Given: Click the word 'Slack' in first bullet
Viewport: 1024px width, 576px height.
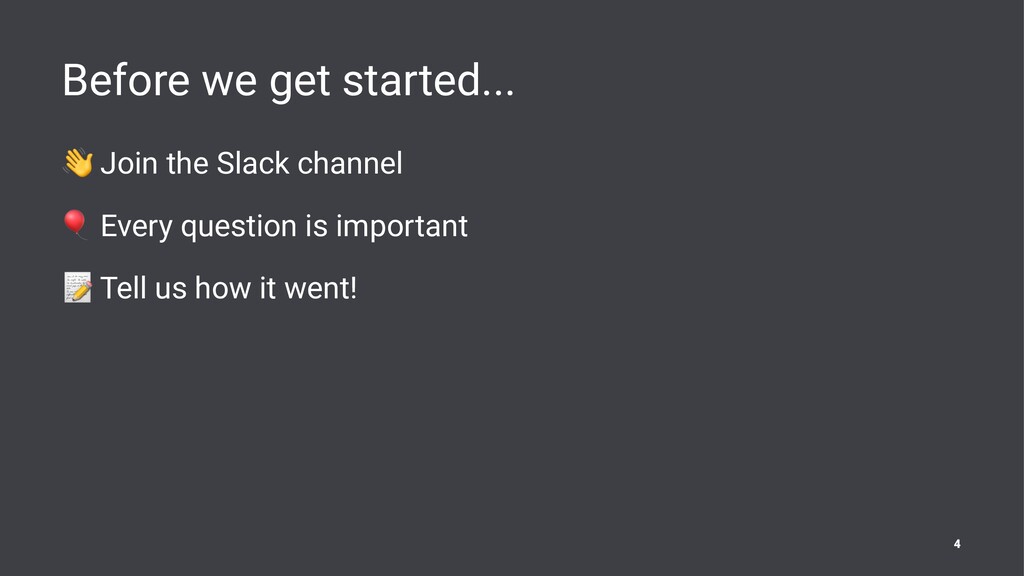Looking at the screenshot, I should tap(253, 163).
